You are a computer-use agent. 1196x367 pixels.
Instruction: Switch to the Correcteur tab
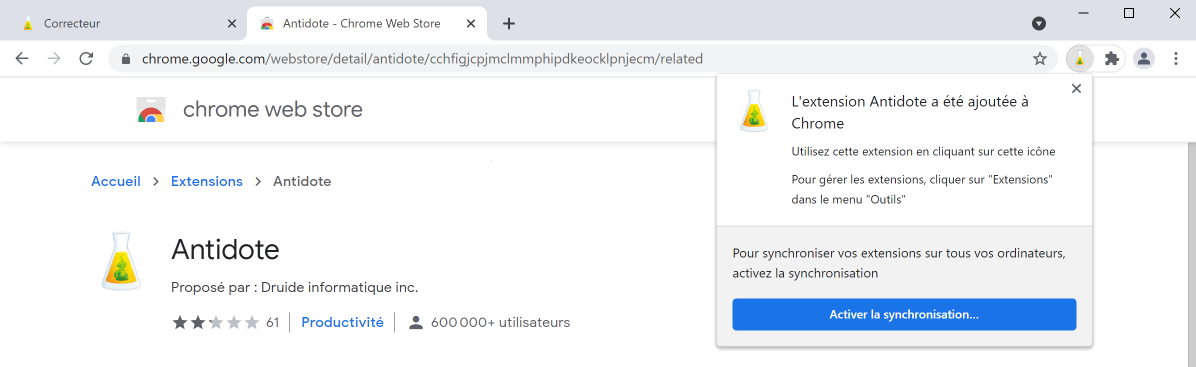tap(122, 24)
